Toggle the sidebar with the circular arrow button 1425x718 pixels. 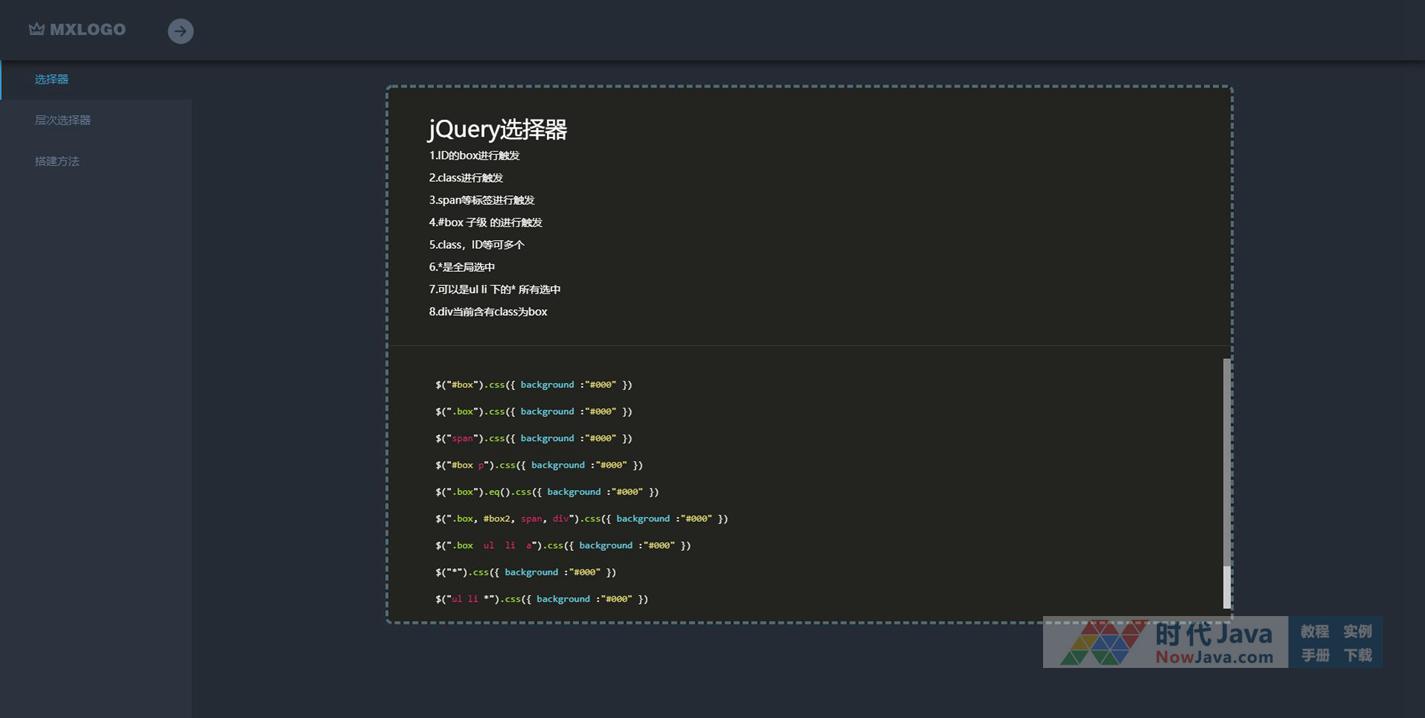tap(180, 31)
